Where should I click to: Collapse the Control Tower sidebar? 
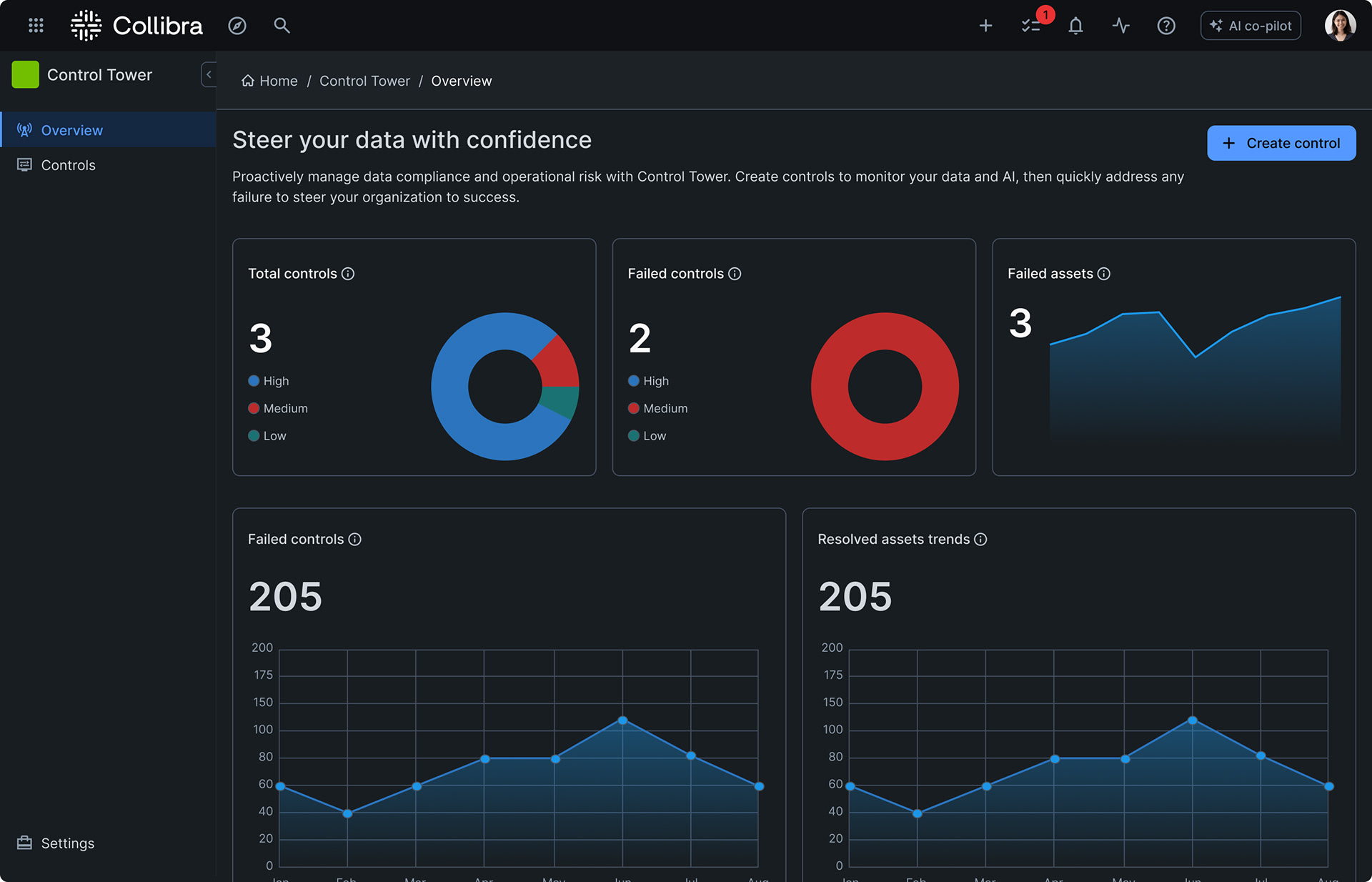[209, 74]
